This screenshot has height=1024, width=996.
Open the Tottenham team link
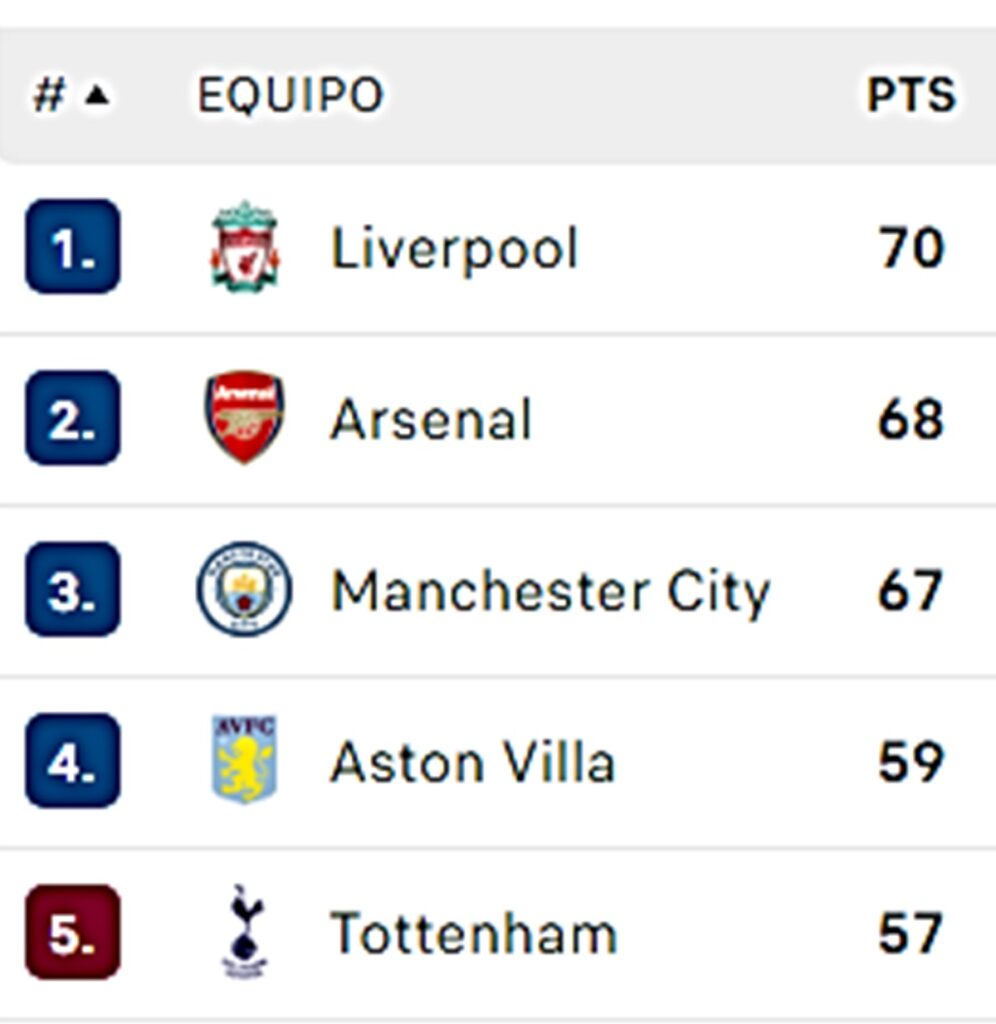point(474,933)
